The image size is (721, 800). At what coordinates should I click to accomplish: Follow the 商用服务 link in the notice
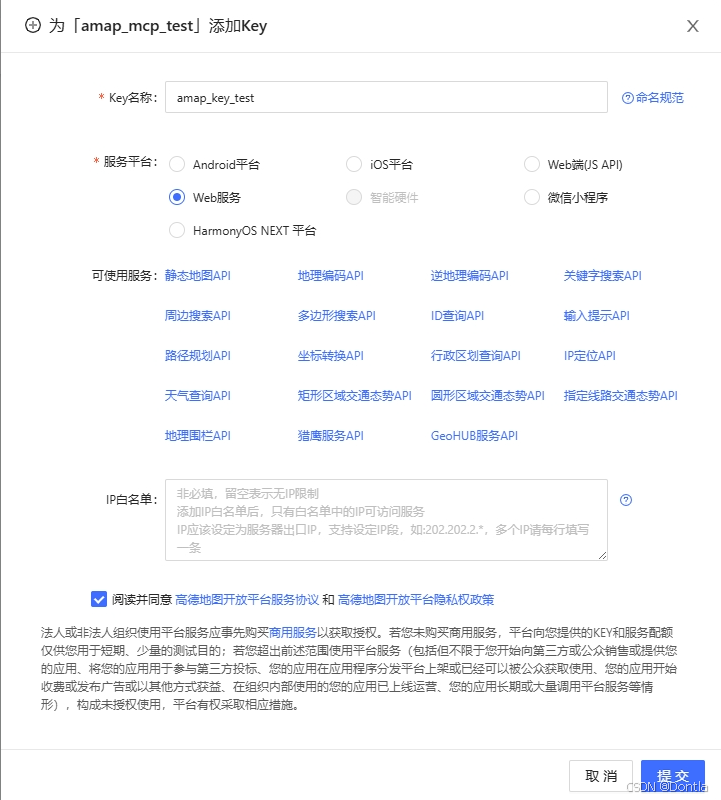(292, 633)
